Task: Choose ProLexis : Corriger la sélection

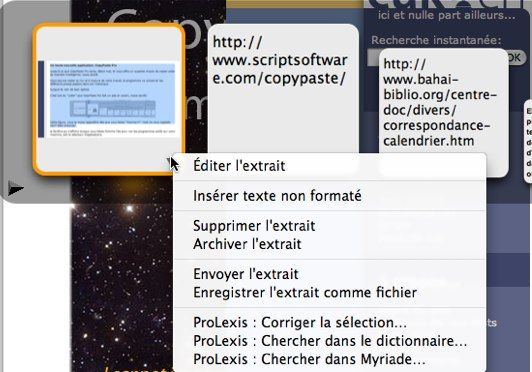Action: [329, 322]
